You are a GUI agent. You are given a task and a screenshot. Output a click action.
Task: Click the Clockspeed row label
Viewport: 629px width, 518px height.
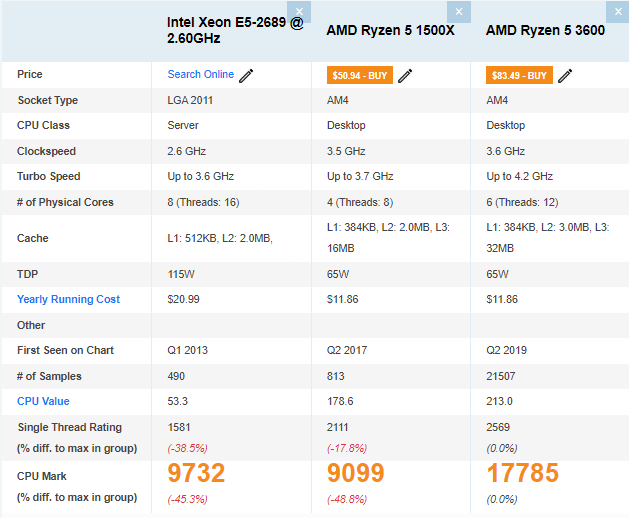coord(46,151)
